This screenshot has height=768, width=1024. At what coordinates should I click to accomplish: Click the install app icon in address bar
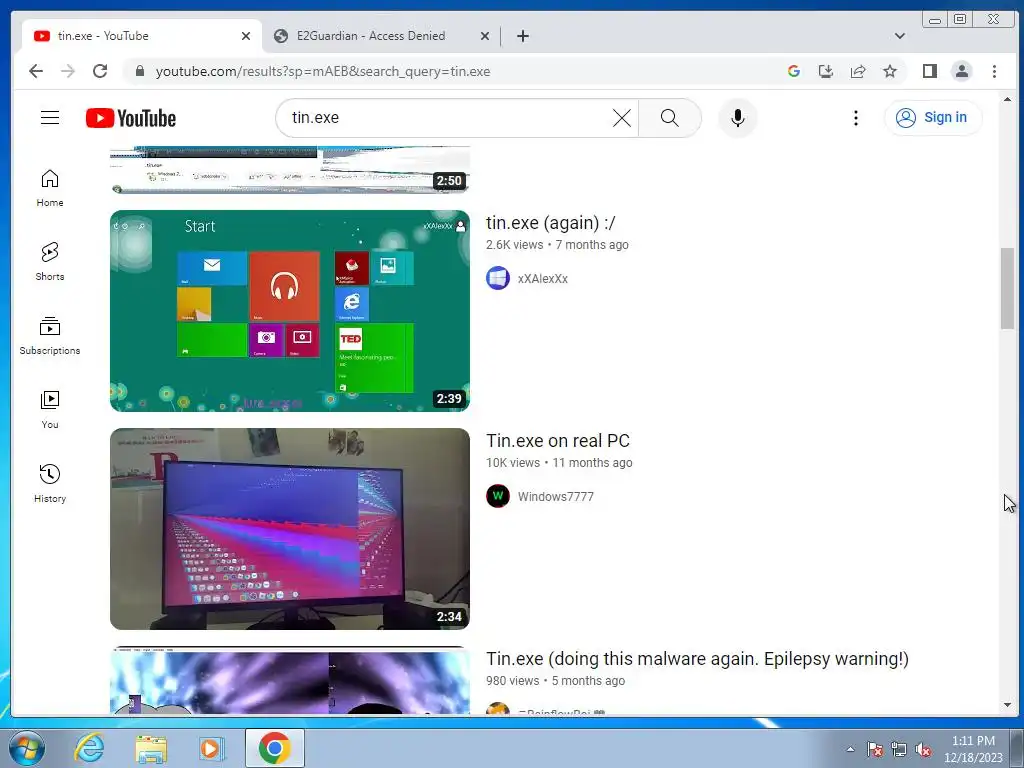pos(825,71)
